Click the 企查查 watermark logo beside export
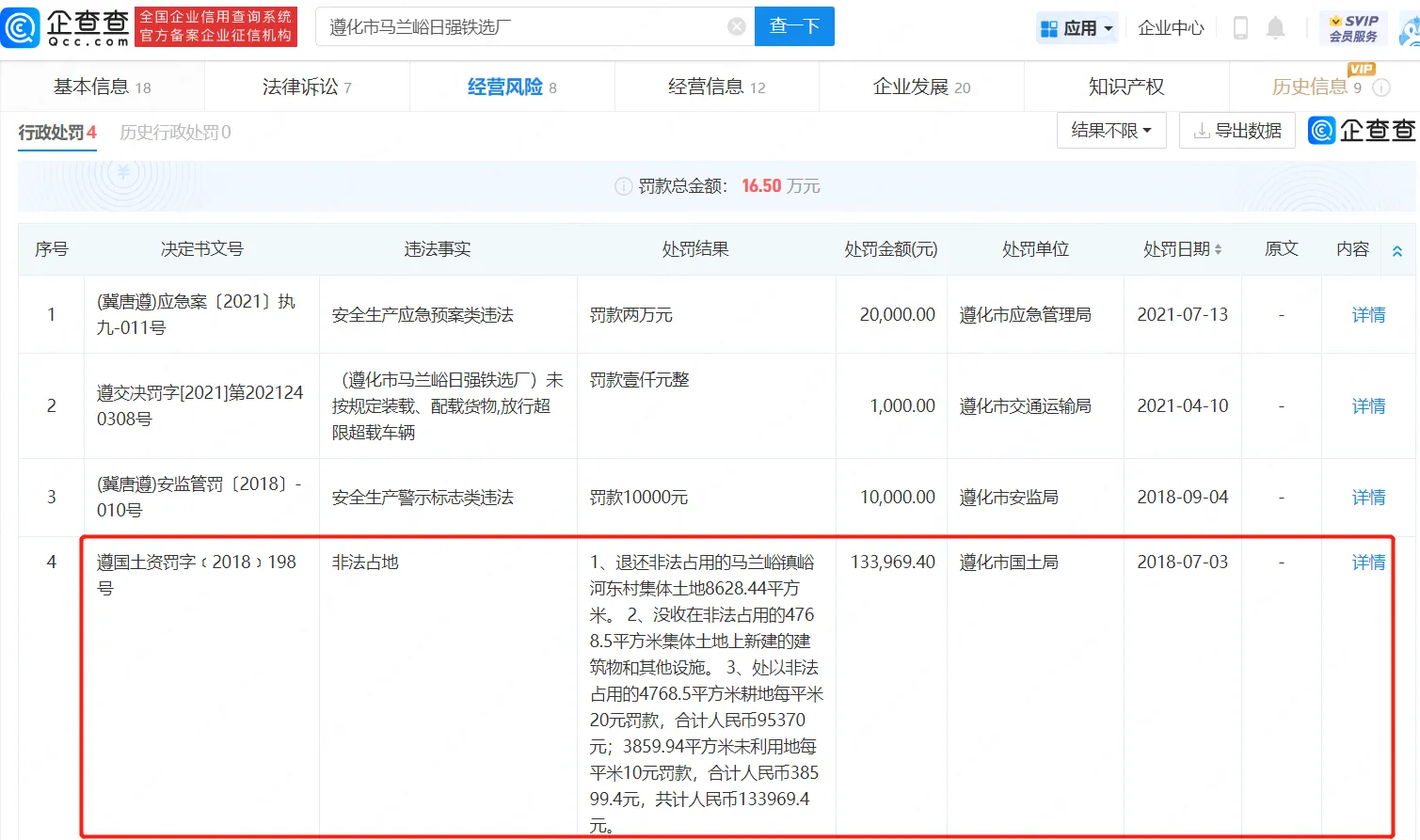This screenshot has width=1420, height=840. (1362, 130)
